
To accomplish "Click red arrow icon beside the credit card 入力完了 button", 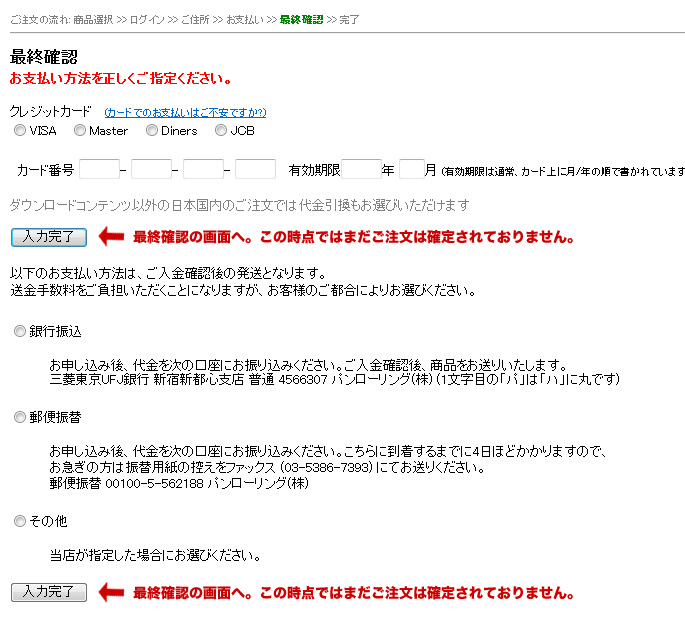I will [x=110, y=237].
